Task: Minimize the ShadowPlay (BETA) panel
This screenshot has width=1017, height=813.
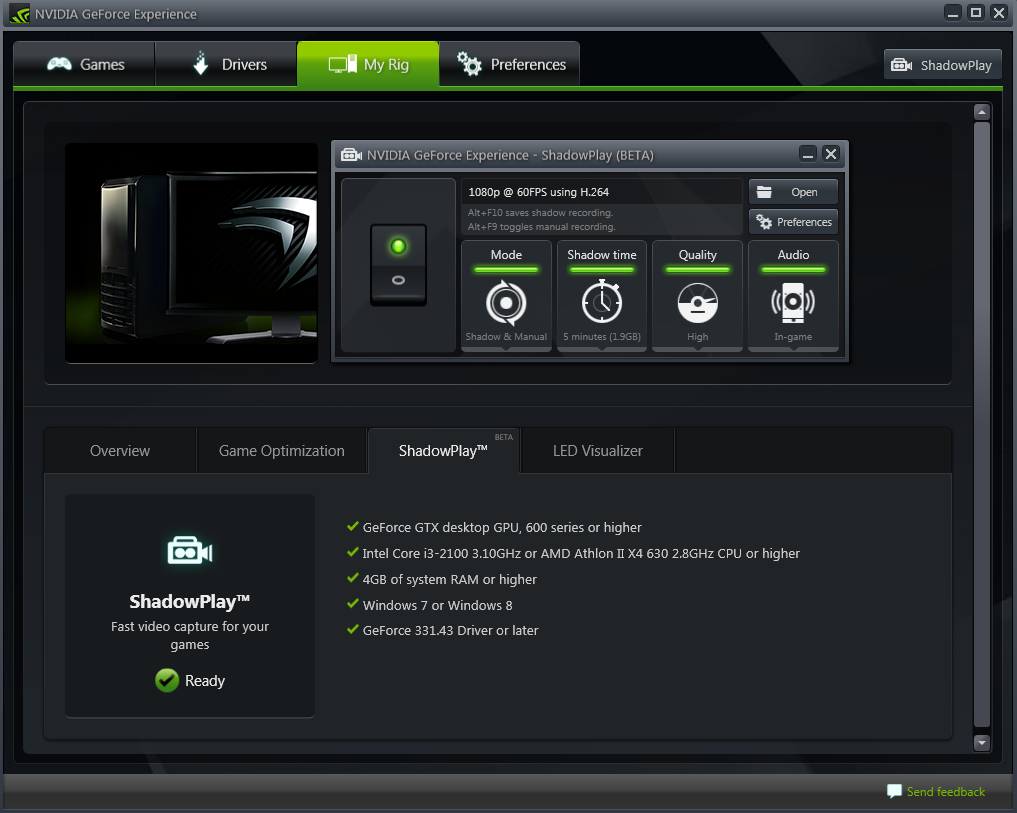Action: pos(808,154)
